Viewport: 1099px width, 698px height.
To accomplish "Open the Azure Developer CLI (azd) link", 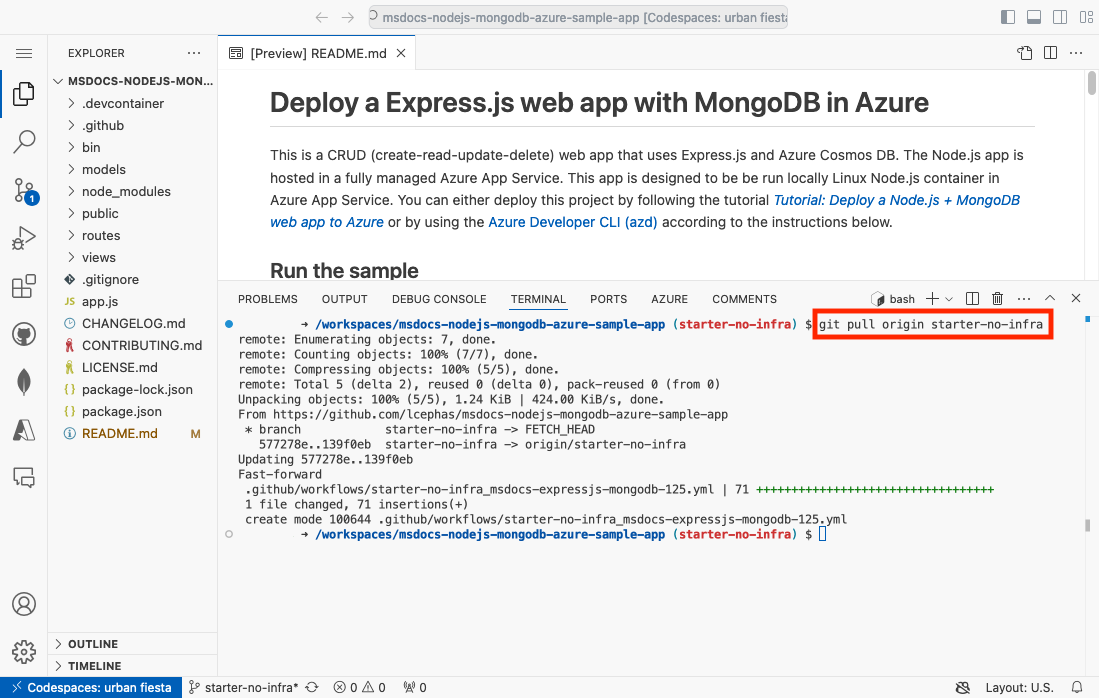I will (x=572, y=222).
